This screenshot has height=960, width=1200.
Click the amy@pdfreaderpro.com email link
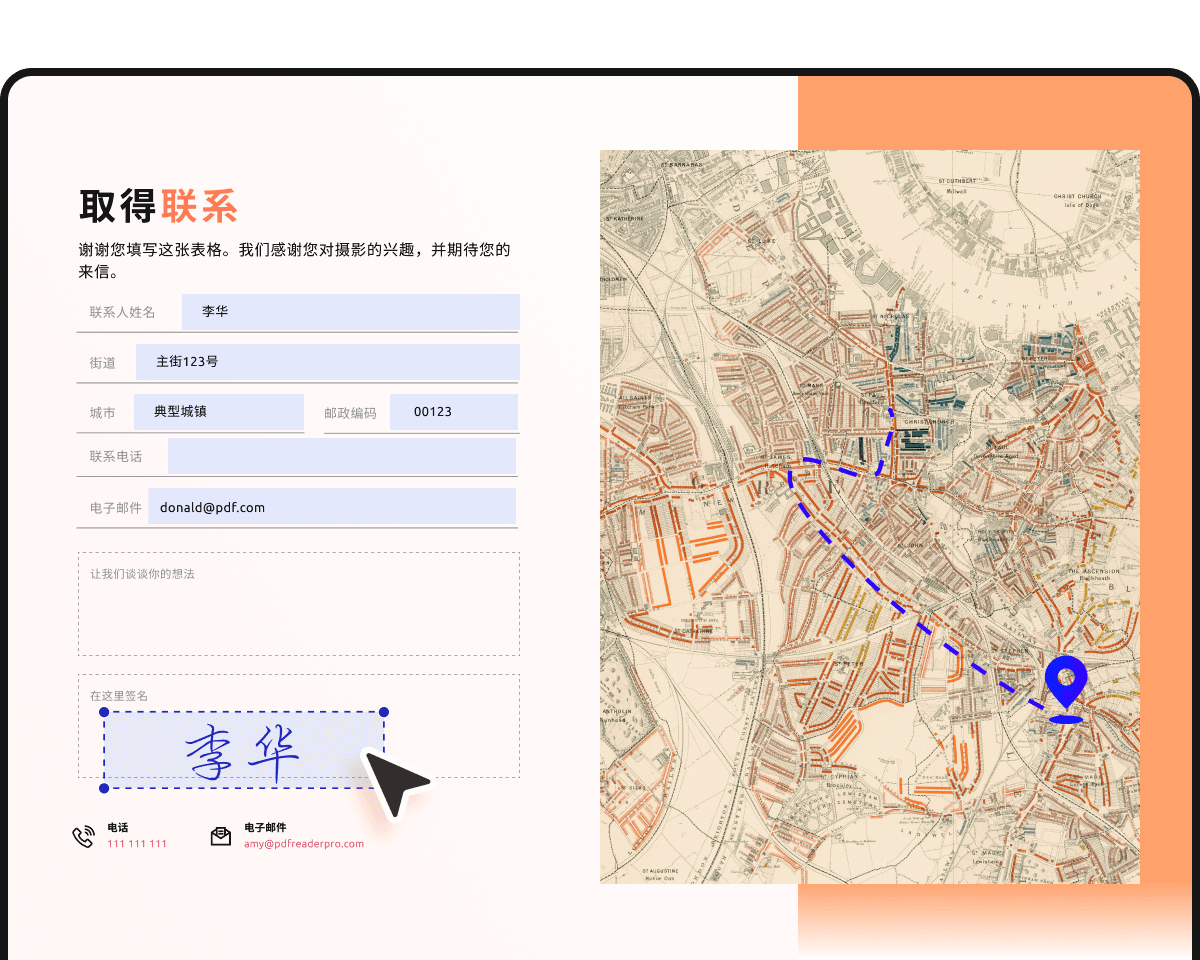[302, 843]
